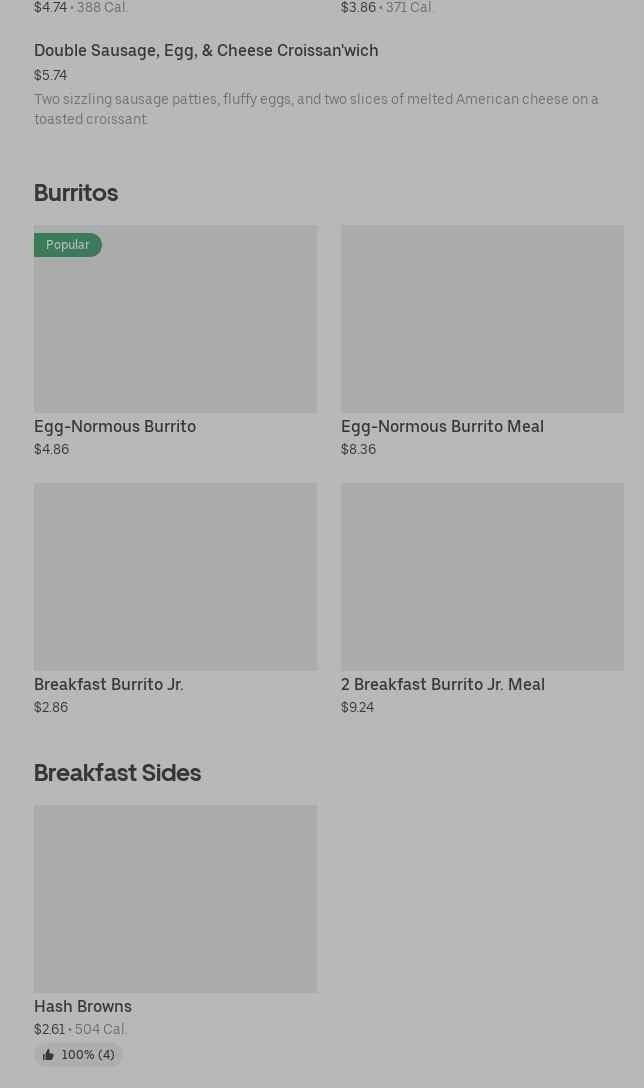Click the Hash Browns item image

(175, 899)
